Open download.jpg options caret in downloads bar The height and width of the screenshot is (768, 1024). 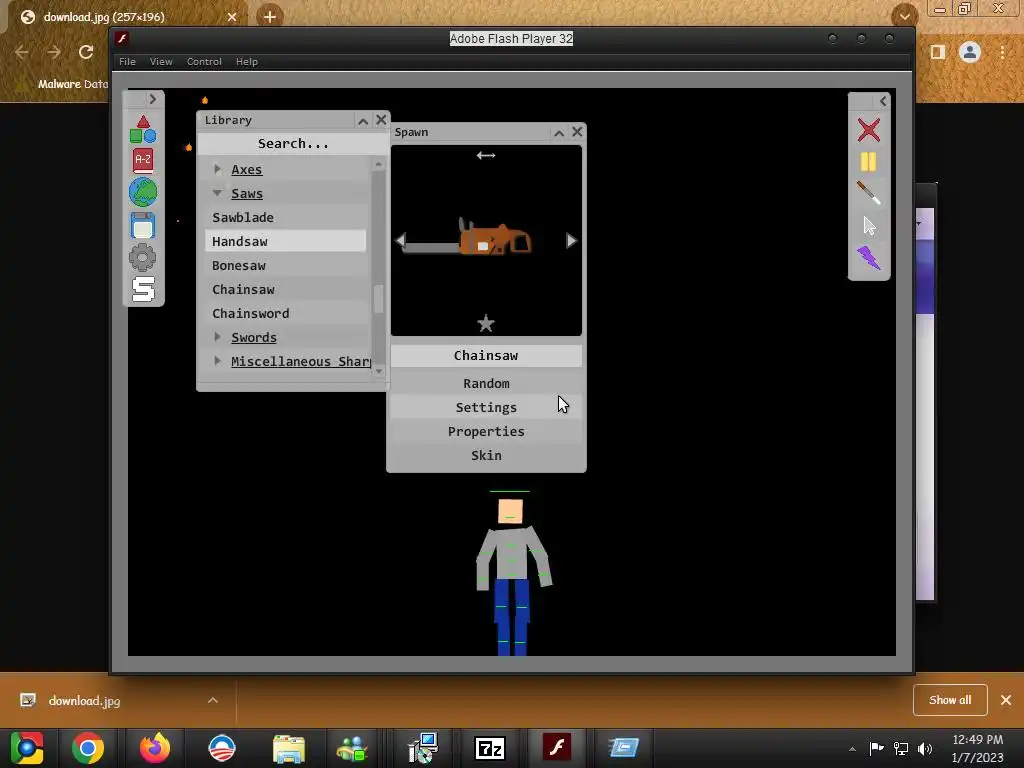(x=213, y=700)
